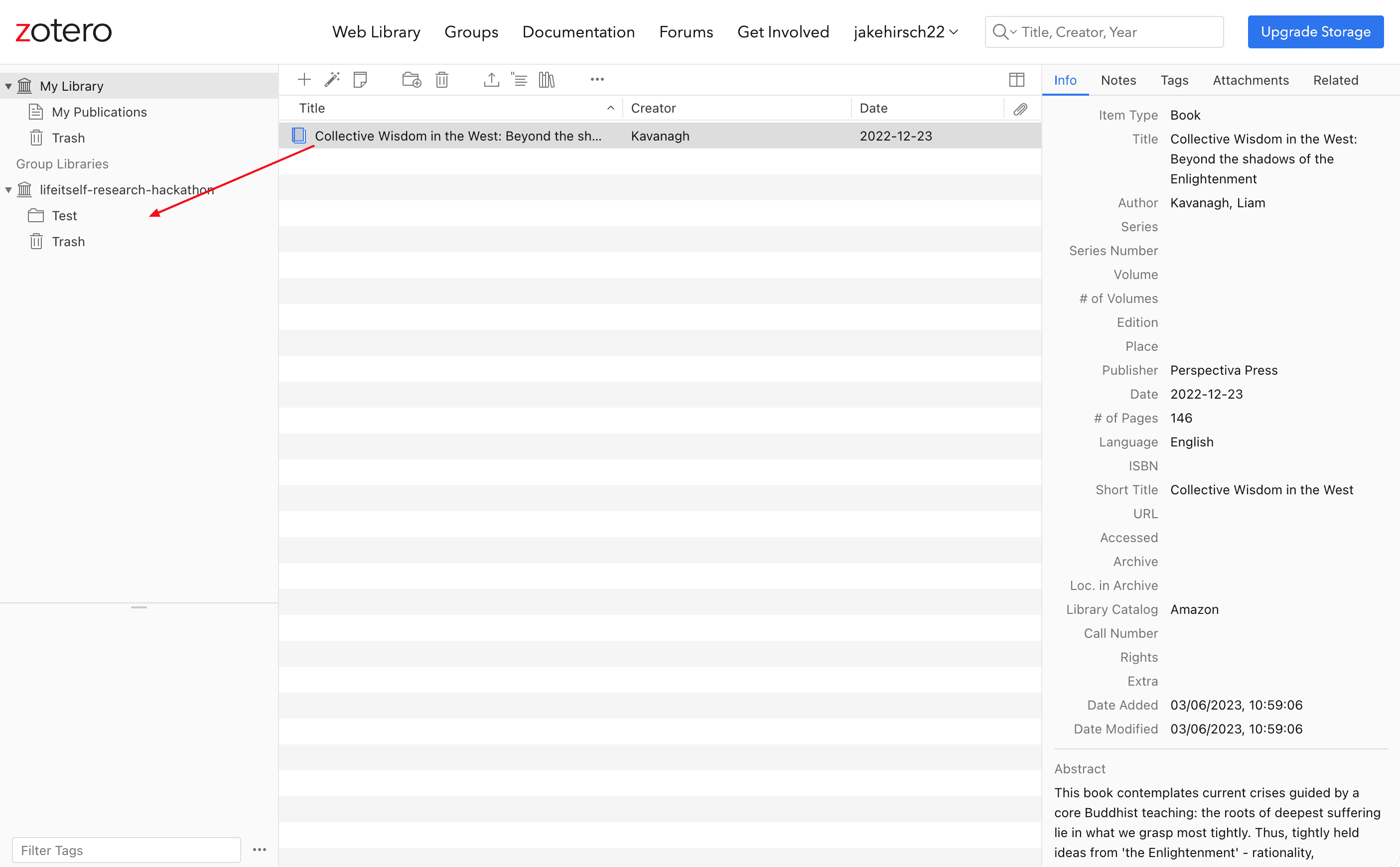
Task: Collapse the lifeitself-research-hackathon group library
Action: 8,190
